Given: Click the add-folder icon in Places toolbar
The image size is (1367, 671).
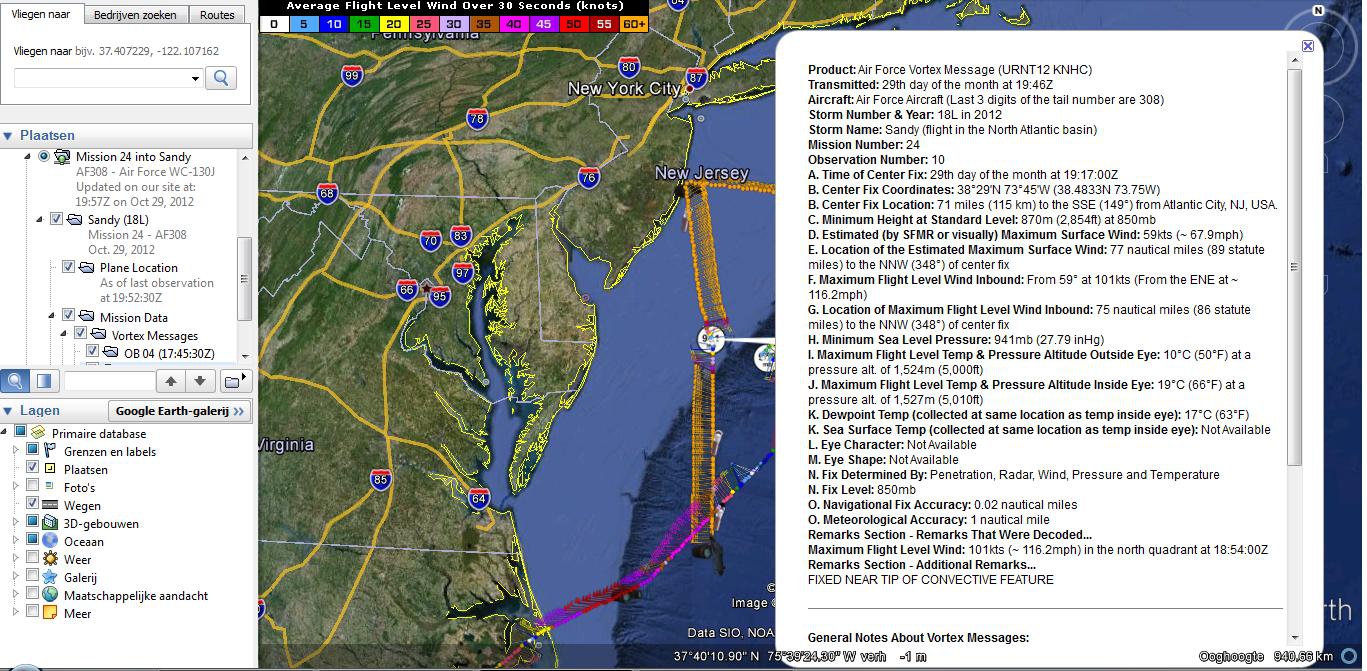Looking at the screenshot, I should tap(236, 381).
